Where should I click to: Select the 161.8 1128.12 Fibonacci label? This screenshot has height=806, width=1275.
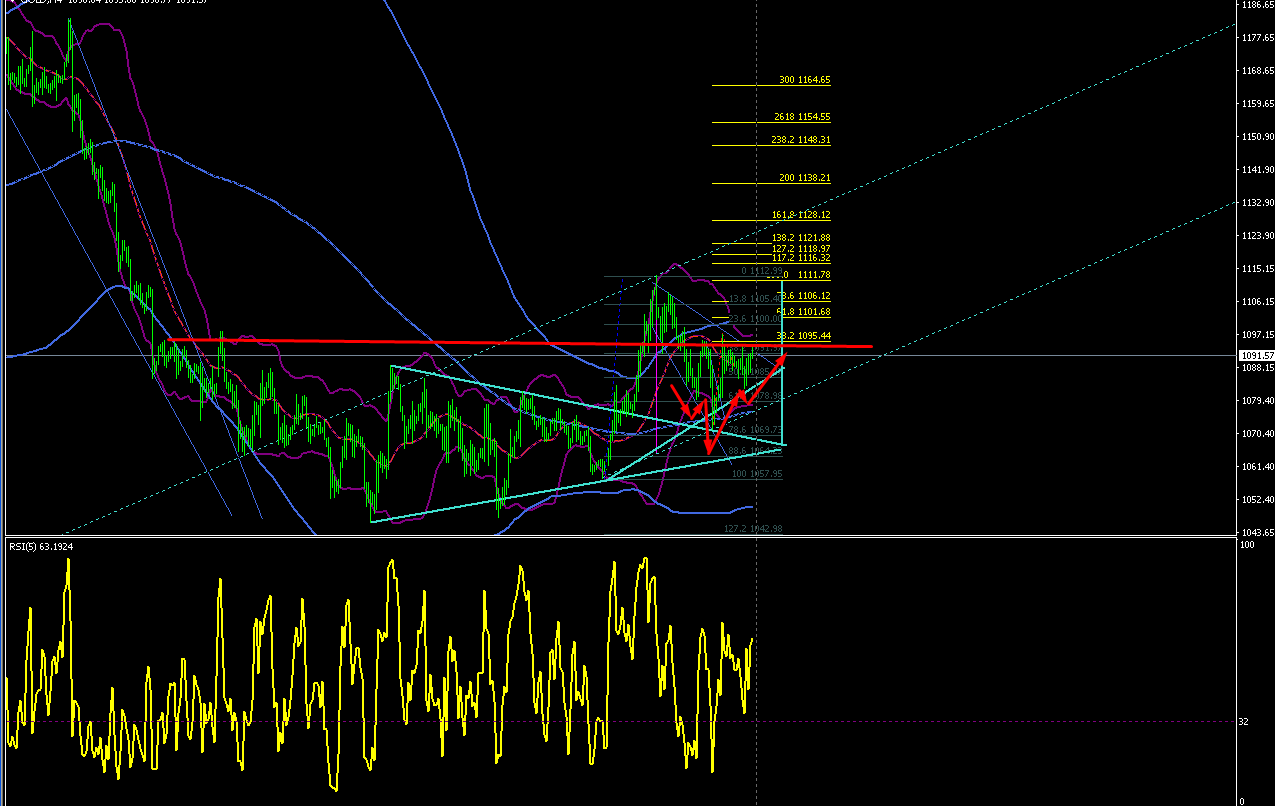[x=802, y=215]
